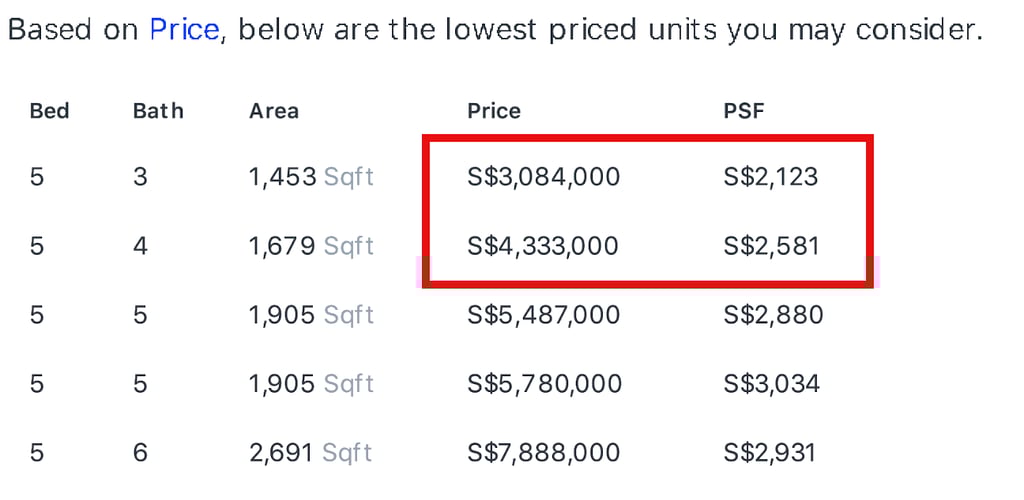Click the S$2,931 PSF value
The image size is (1024, 500).
(770, 453)
